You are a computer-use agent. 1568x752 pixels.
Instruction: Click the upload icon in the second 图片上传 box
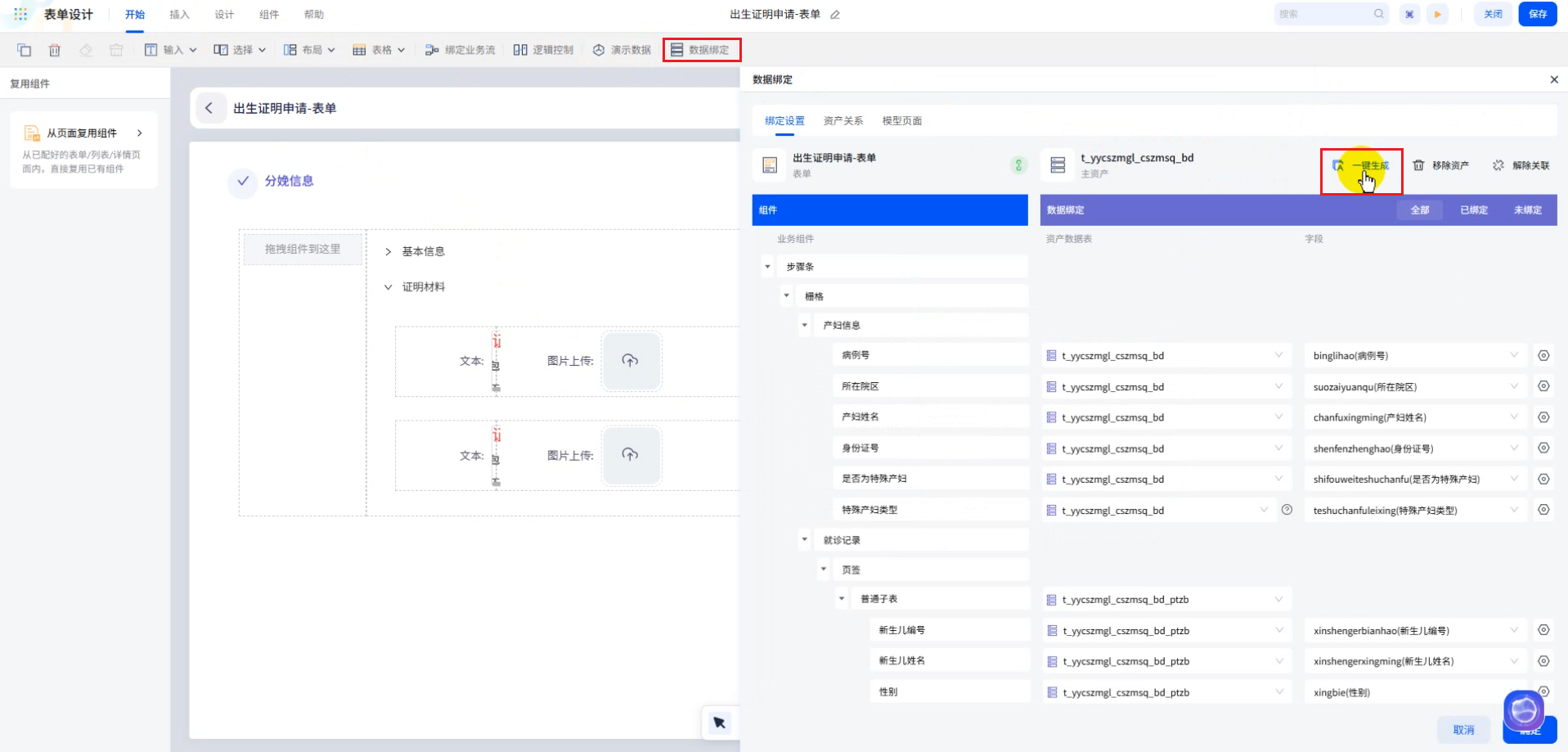(x=631, y=455)
